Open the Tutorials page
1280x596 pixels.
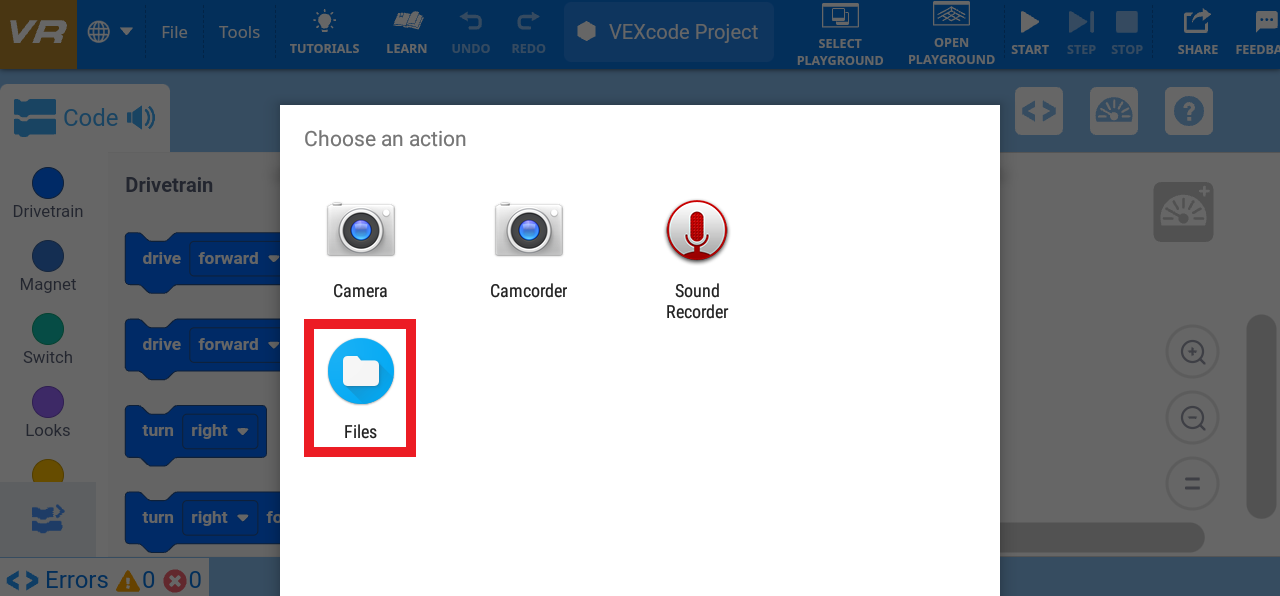click(x=324, y=31)
